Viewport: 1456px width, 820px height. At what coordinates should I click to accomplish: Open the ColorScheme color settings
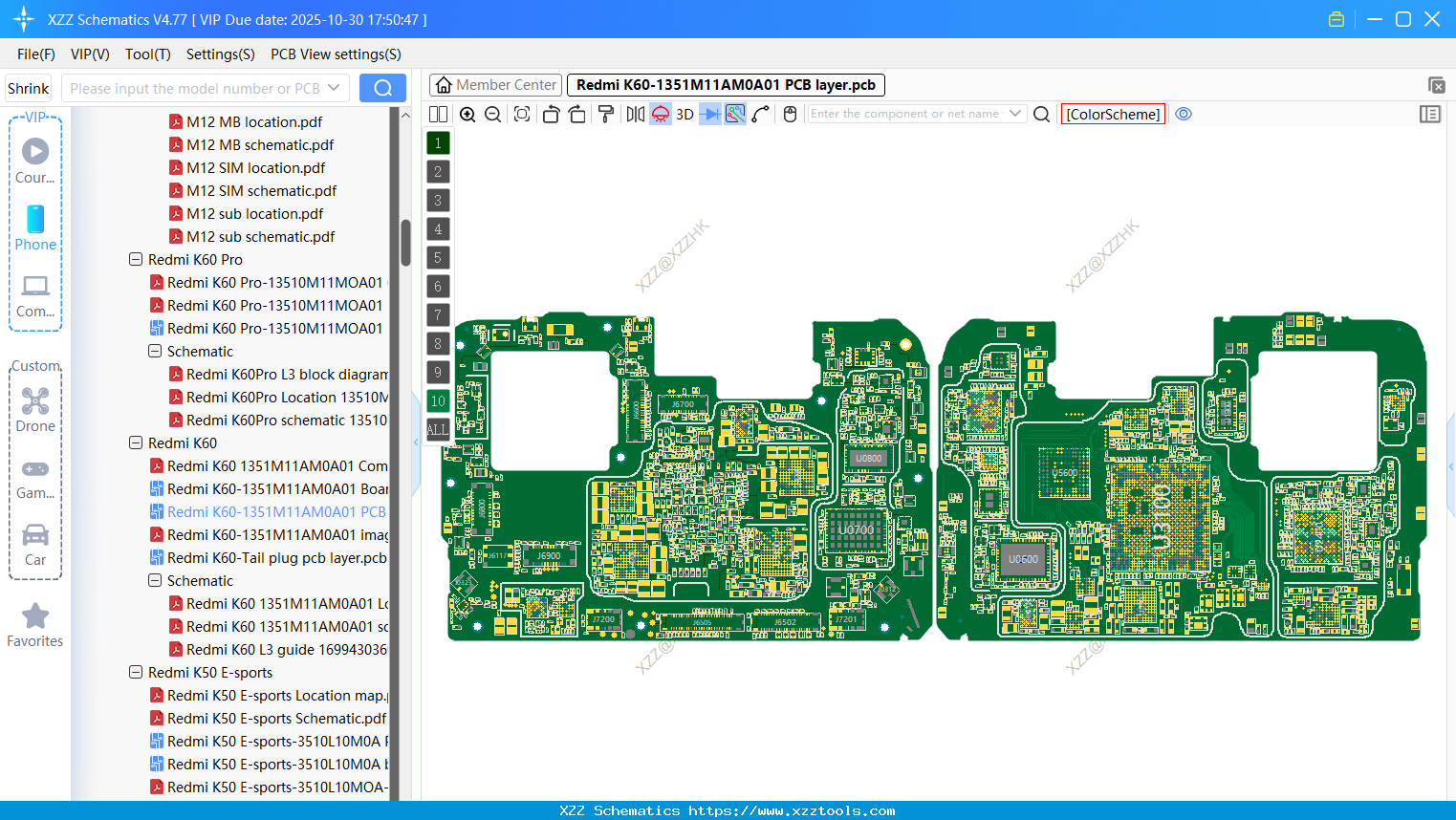1113,114
